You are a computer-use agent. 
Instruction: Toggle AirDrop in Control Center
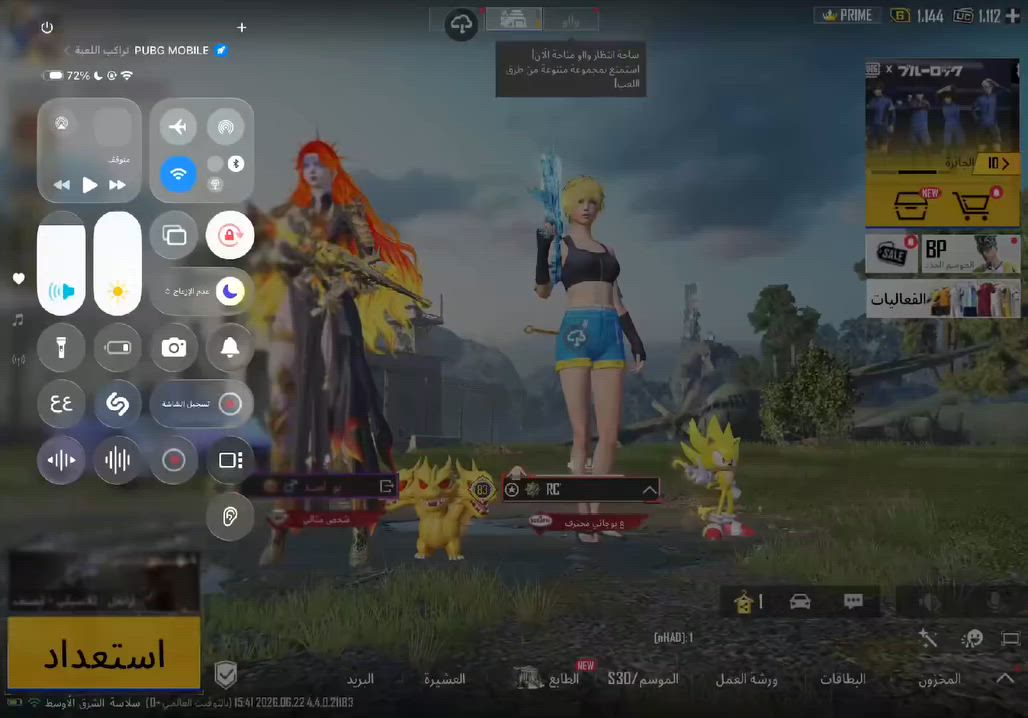(x=226, y=127)
